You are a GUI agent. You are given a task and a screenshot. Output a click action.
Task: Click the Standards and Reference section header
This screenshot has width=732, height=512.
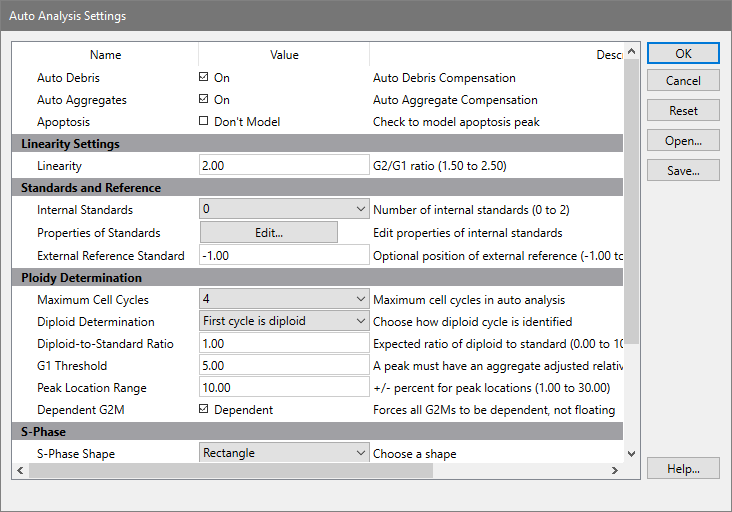(318, 187)
